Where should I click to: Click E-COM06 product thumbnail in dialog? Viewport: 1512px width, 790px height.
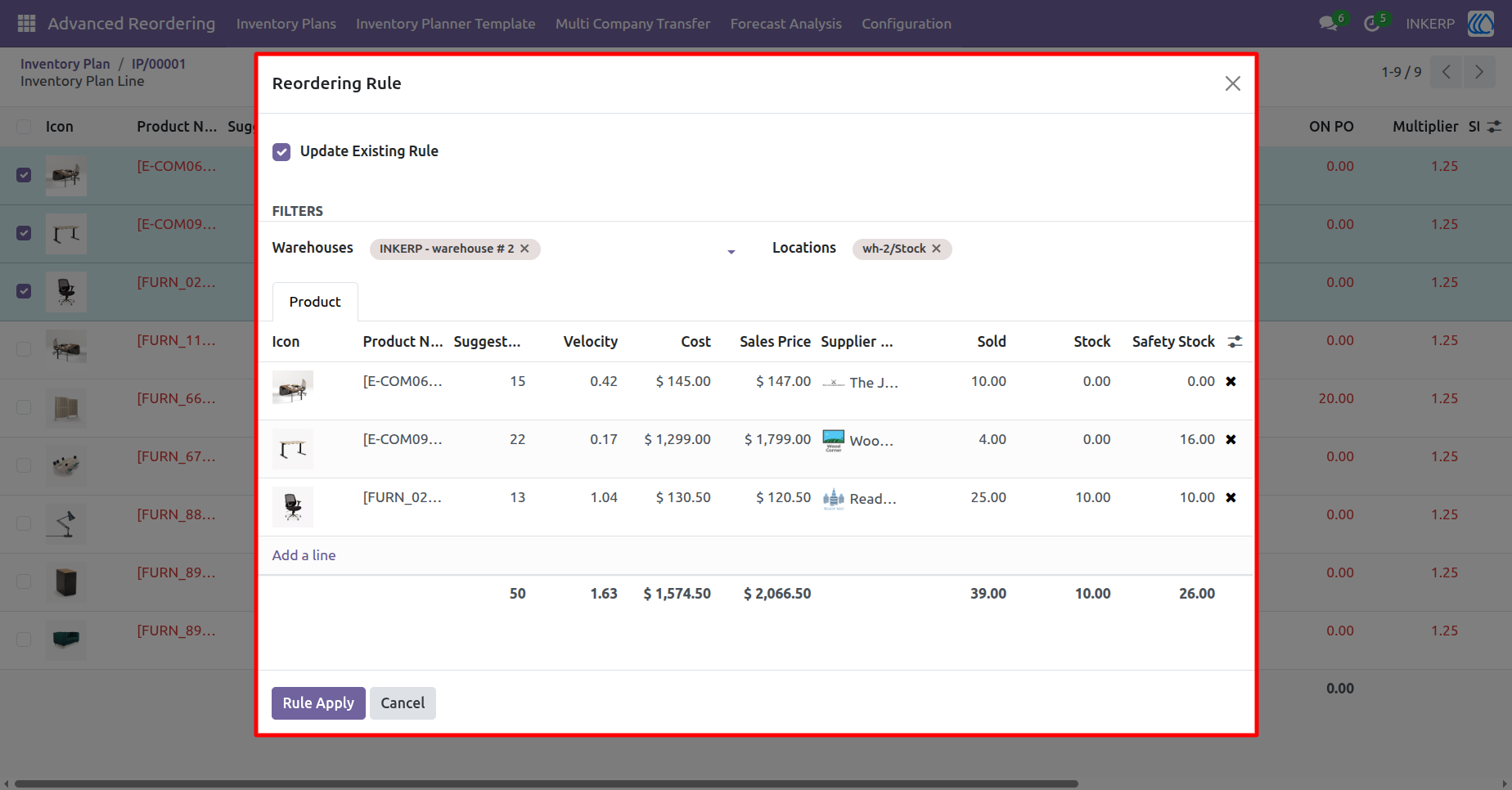[x=292, y=388]
